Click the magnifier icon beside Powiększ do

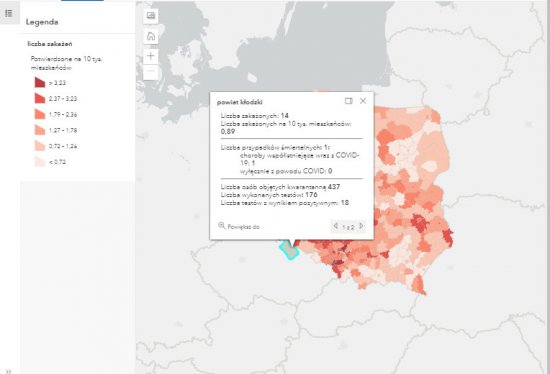pyautogui.click(x=221, y=226)
